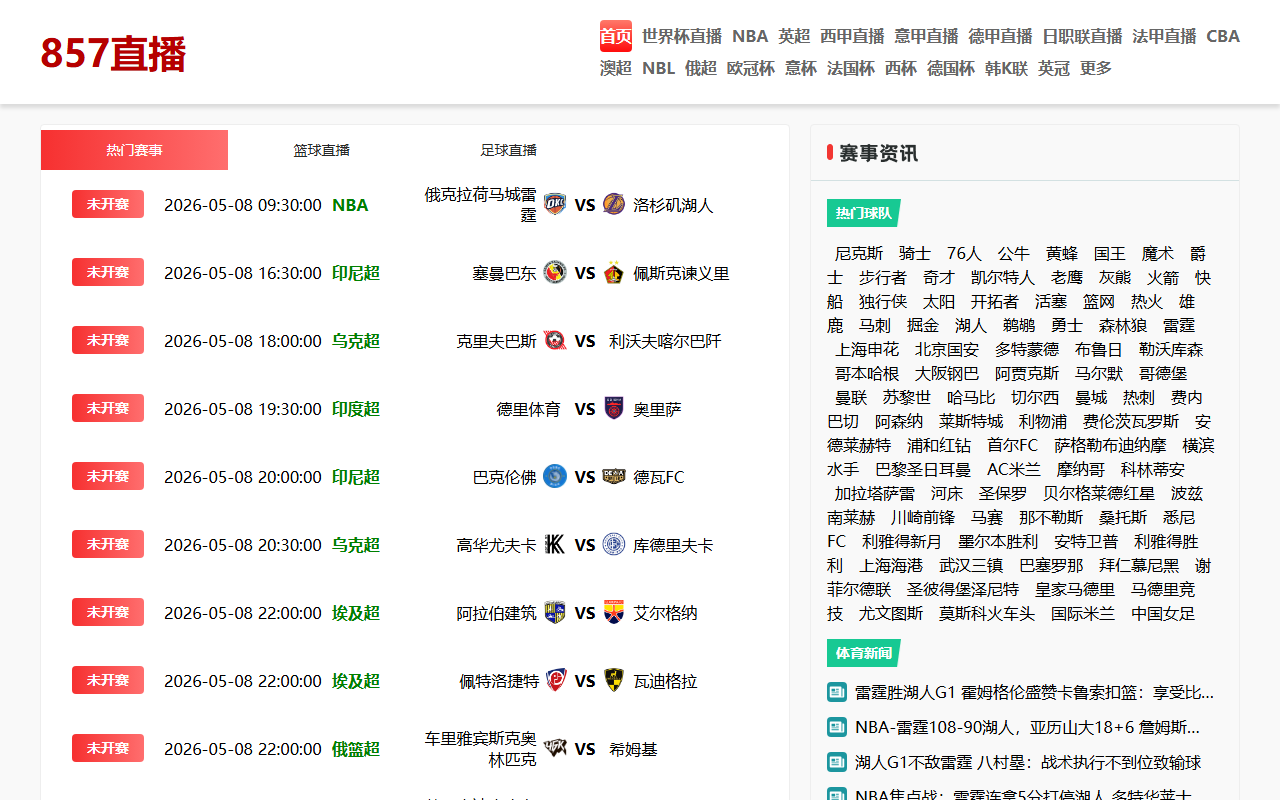
Task: Click match time 2026-05-08 09:30:00
Action: [x=243, y=205]
